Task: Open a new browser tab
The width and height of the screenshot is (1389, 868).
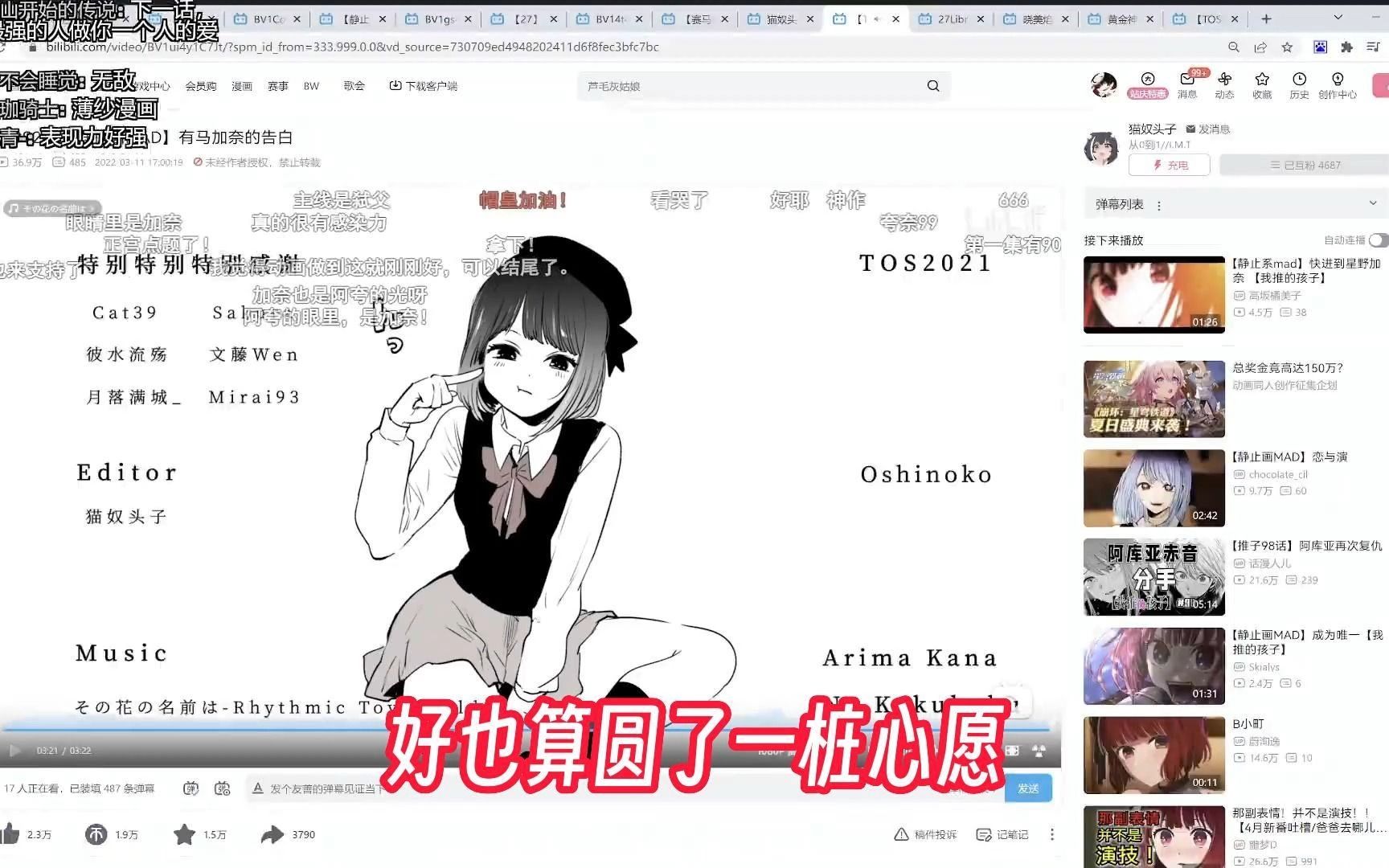Action: [x=1266, y=18]
